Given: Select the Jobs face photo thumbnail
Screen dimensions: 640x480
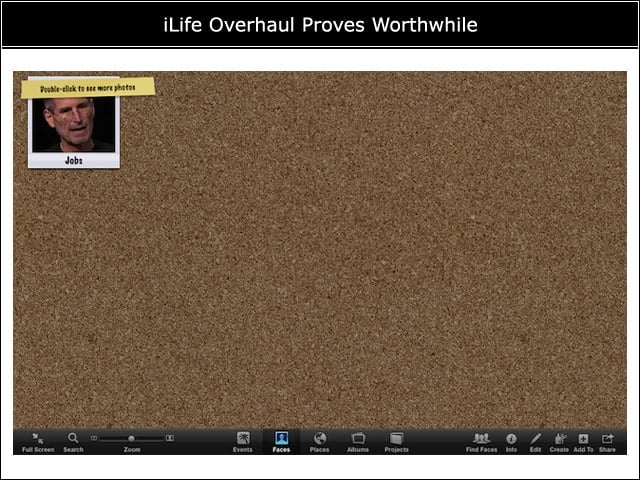Looking at the screenshot, I should (74, 124).
